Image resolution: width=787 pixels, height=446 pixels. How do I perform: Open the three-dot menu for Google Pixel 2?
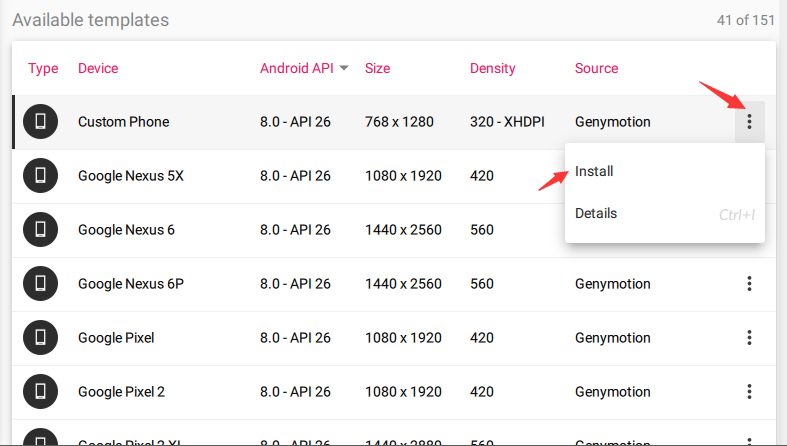tap(749, 391)
